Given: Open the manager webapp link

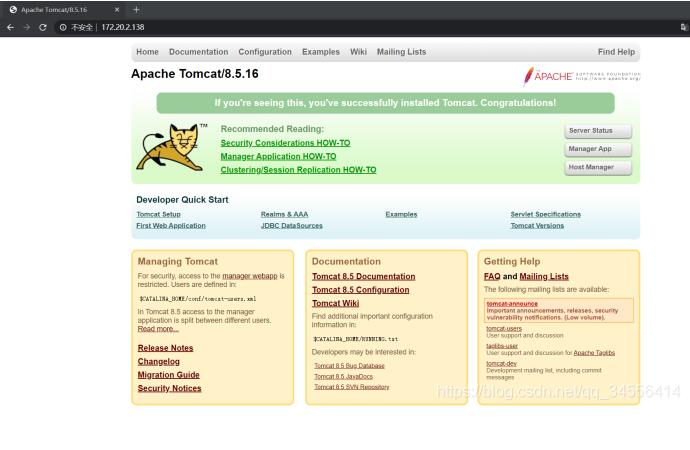Looking at the screenshot, I should coord(250,276).
